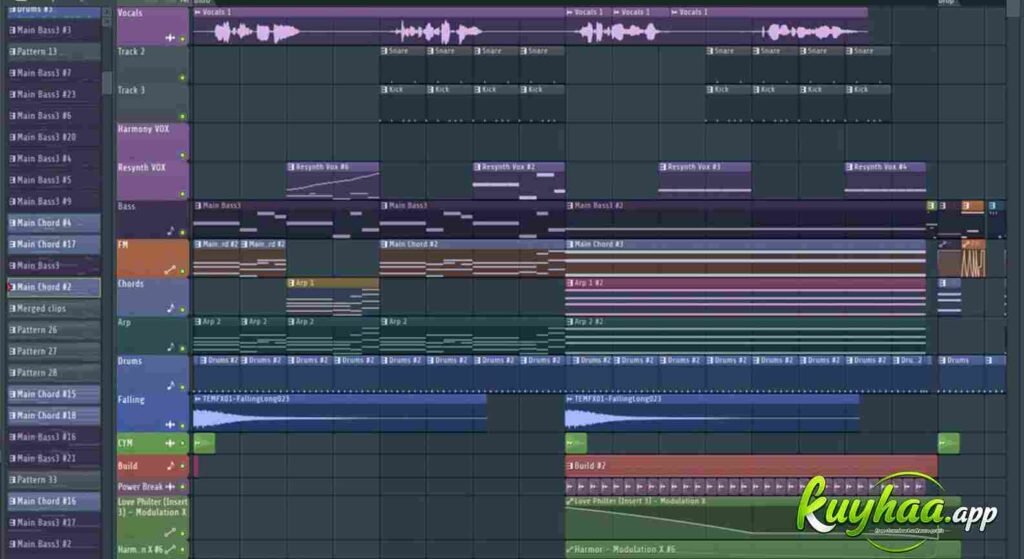Click the note icon on the Drums track
Screen dimensions: 1024x559
(x=171, y=385)
